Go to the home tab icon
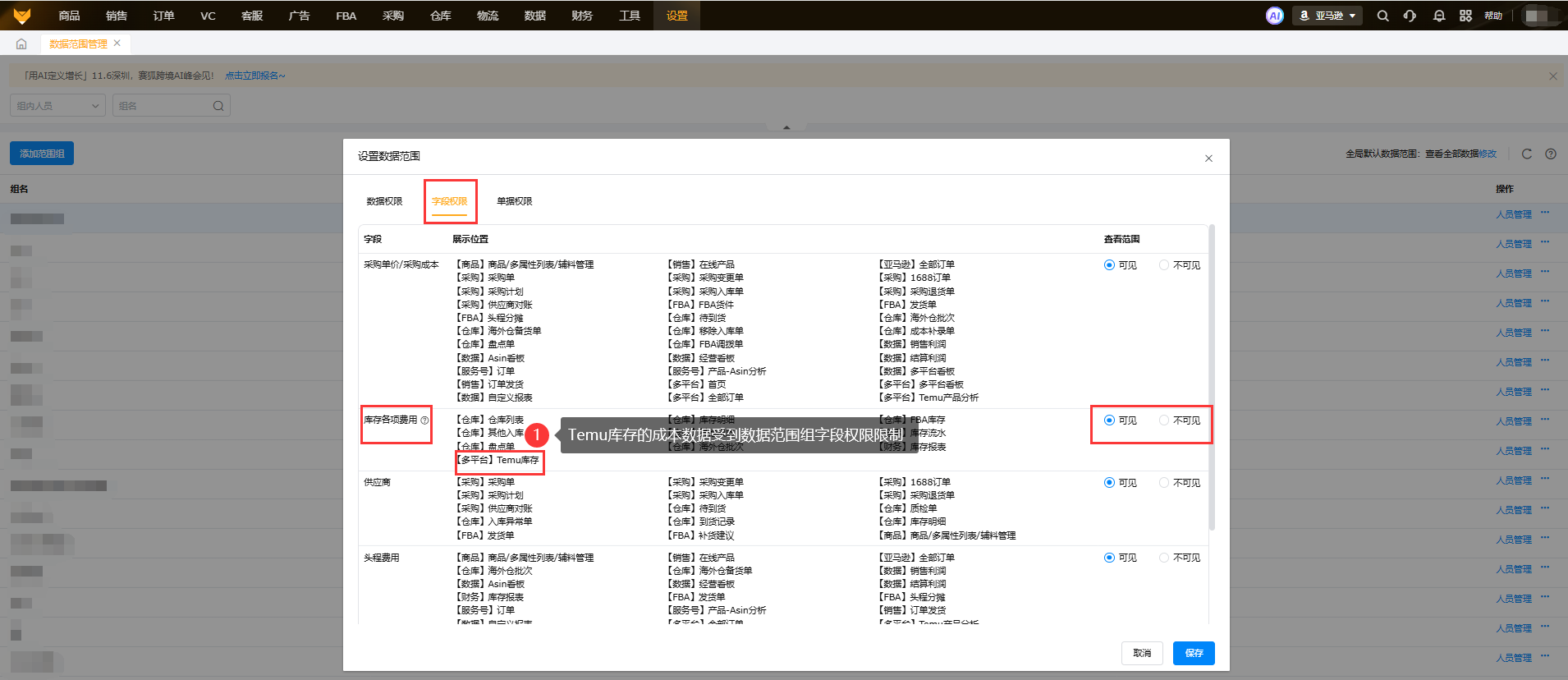Image resolution: width=1568 pixels, height=680 pixels. (x=21, y=44)
